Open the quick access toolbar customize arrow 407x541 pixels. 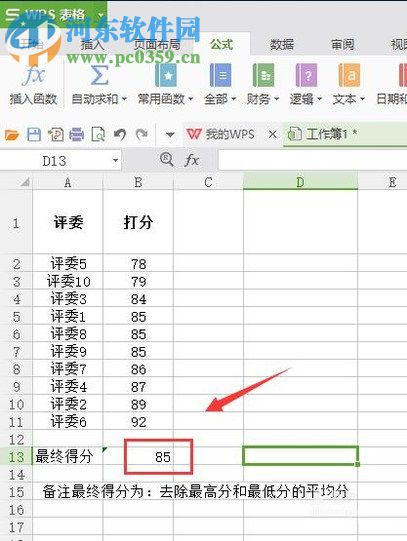pyautogui.click(x=170, y=135)
